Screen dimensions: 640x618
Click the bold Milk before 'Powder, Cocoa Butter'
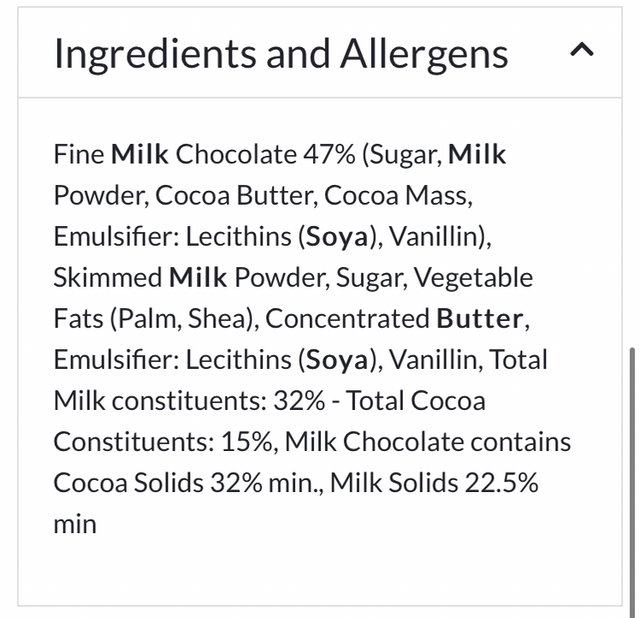point(477,155)
